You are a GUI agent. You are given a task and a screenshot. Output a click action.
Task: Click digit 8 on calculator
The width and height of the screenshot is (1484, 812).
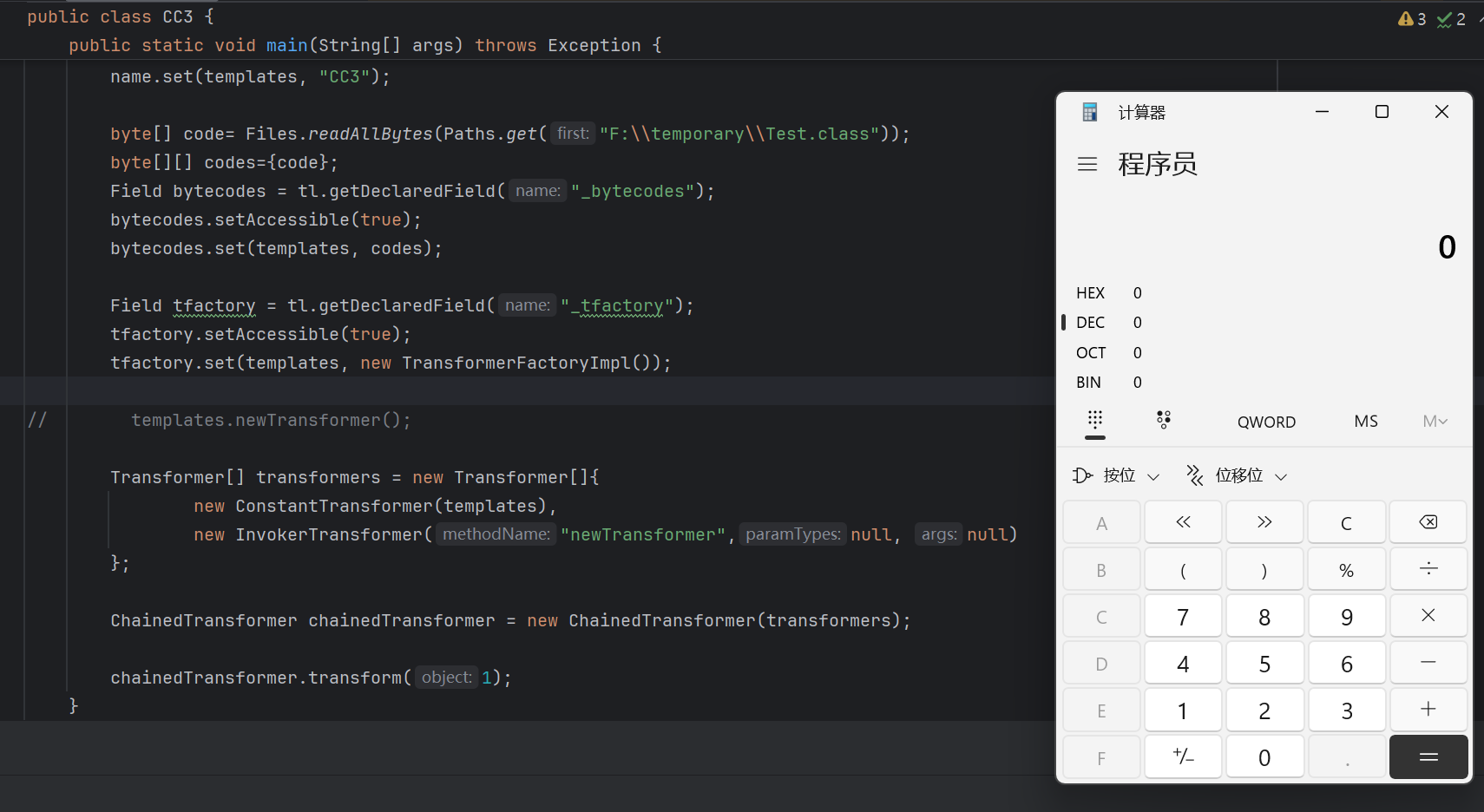point(1264,616)
